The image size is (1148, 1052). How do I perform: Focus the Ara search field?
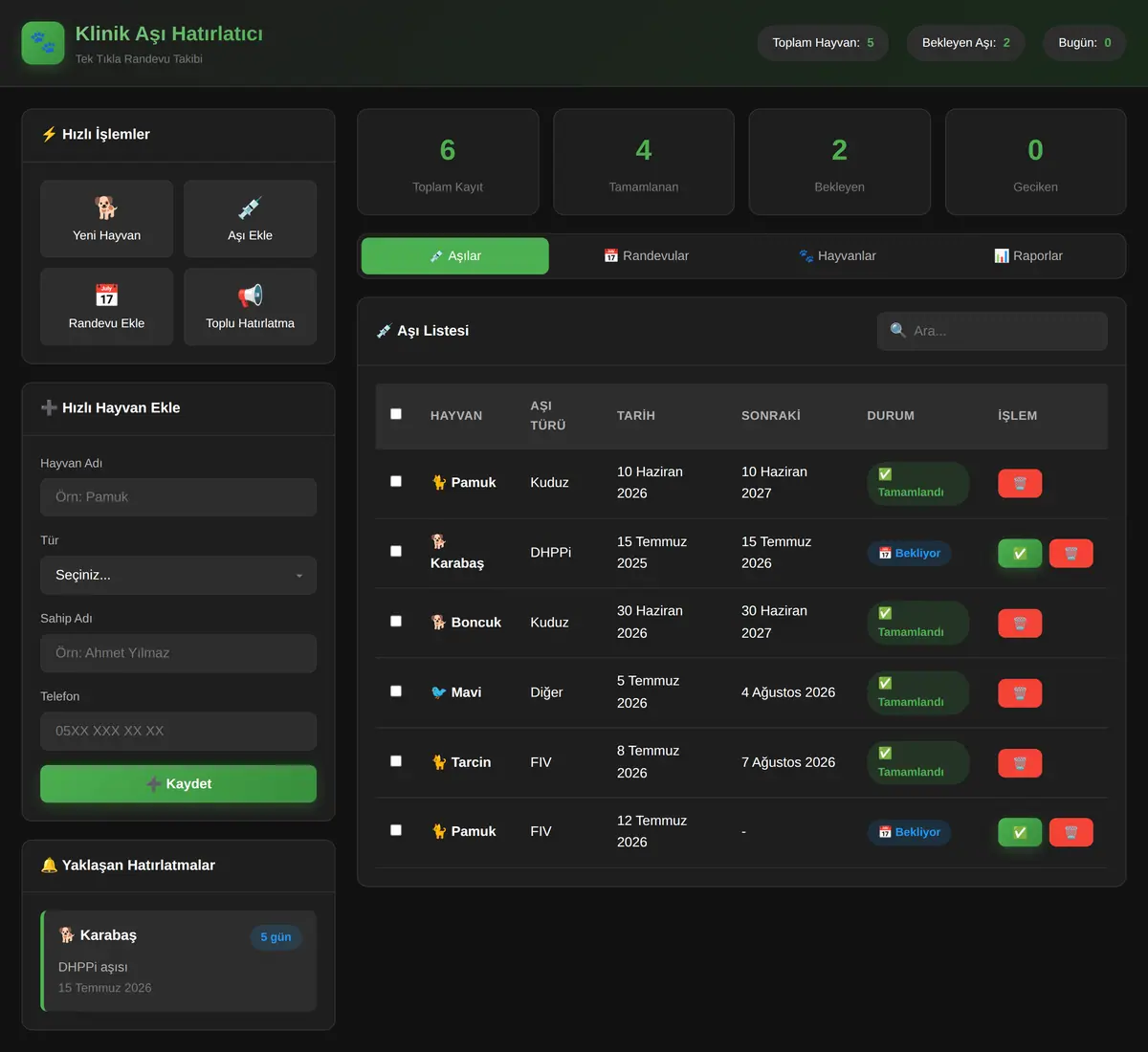tap(992, 331)
